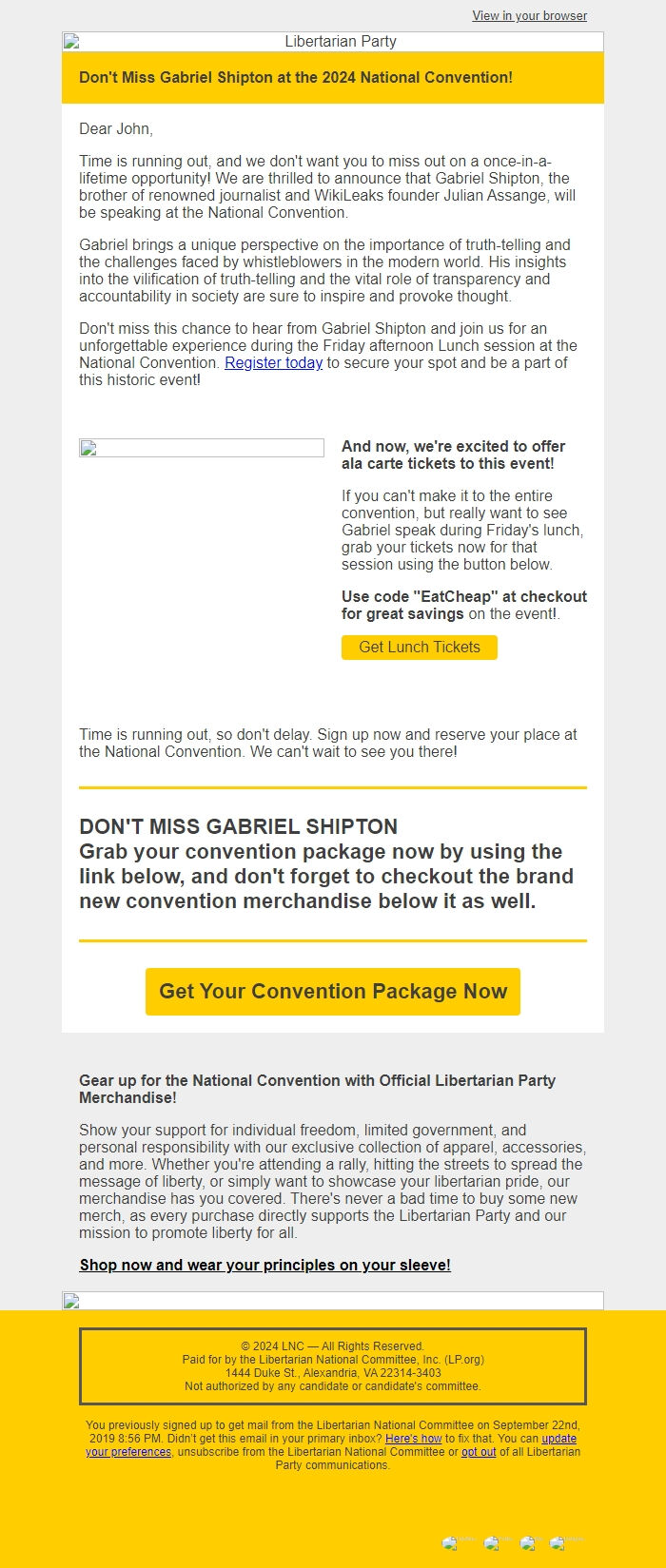Screen dimensions: 666x1568
Task: Click the yellow convention announcement banner
Action: pyautogui.click(x=332, y=78)
